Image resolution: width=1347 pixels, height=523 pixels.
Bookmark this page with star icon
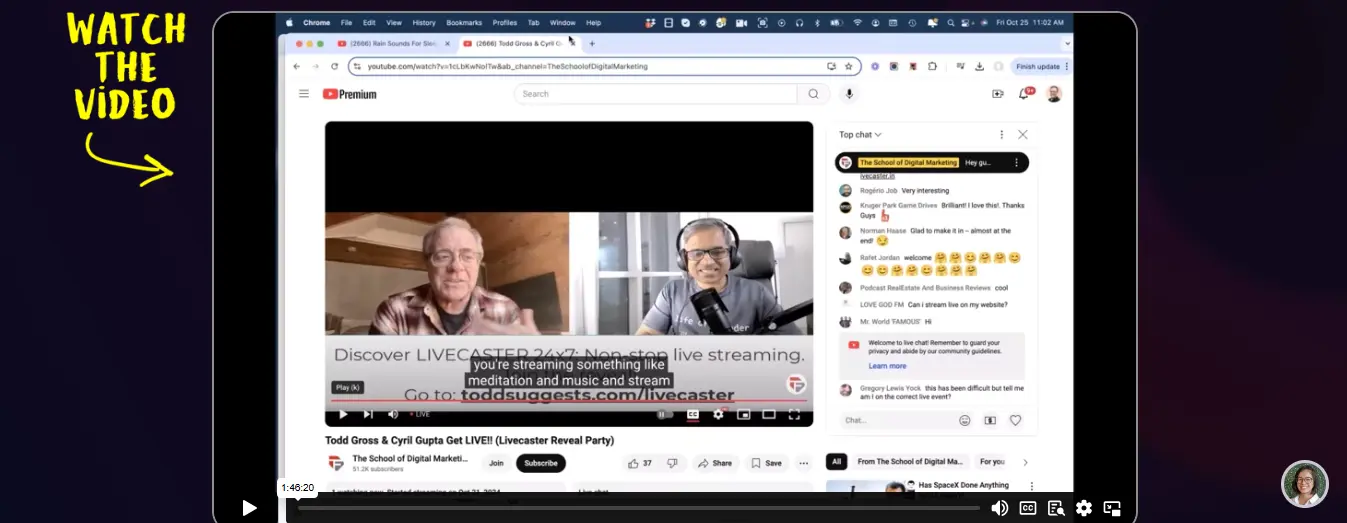click(x=848, y=66)
